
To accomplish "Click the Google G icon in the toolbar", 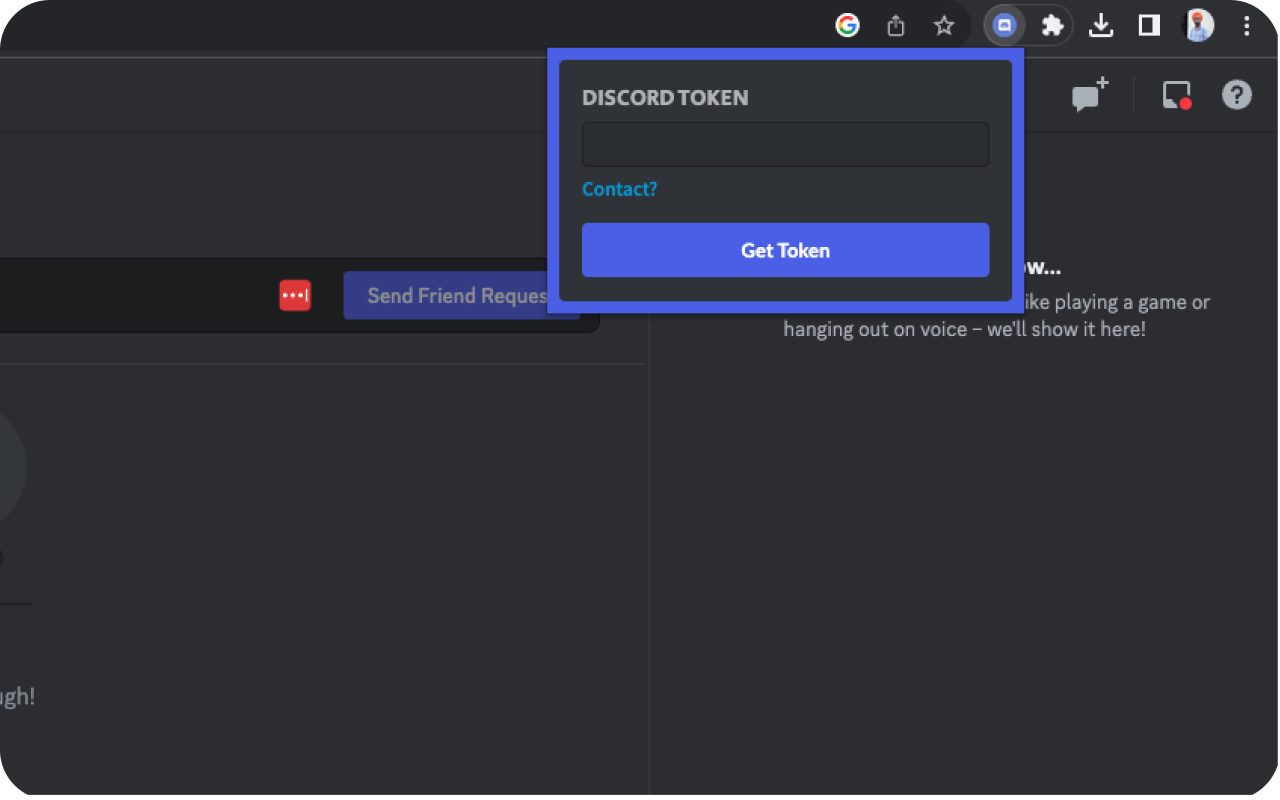I will pos(847,25).
